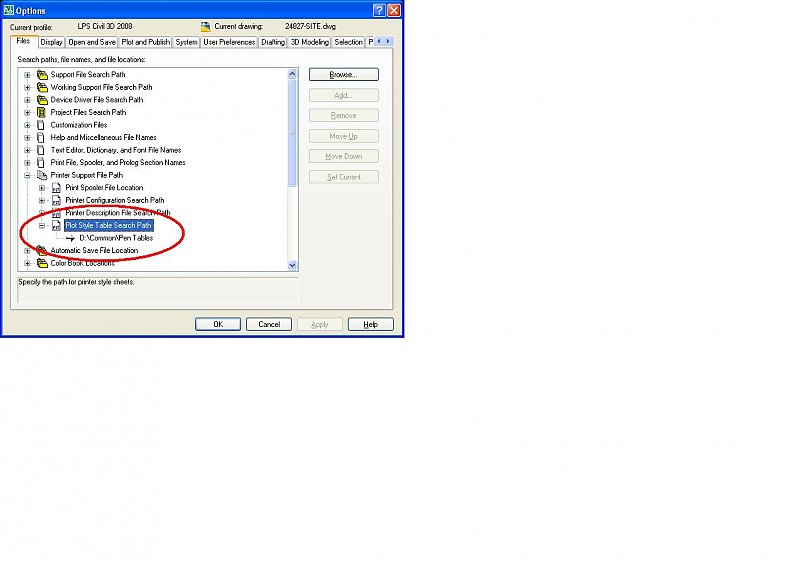Close the Options dialog
Screen dimensions: 800x565
(x=394, y=10)
